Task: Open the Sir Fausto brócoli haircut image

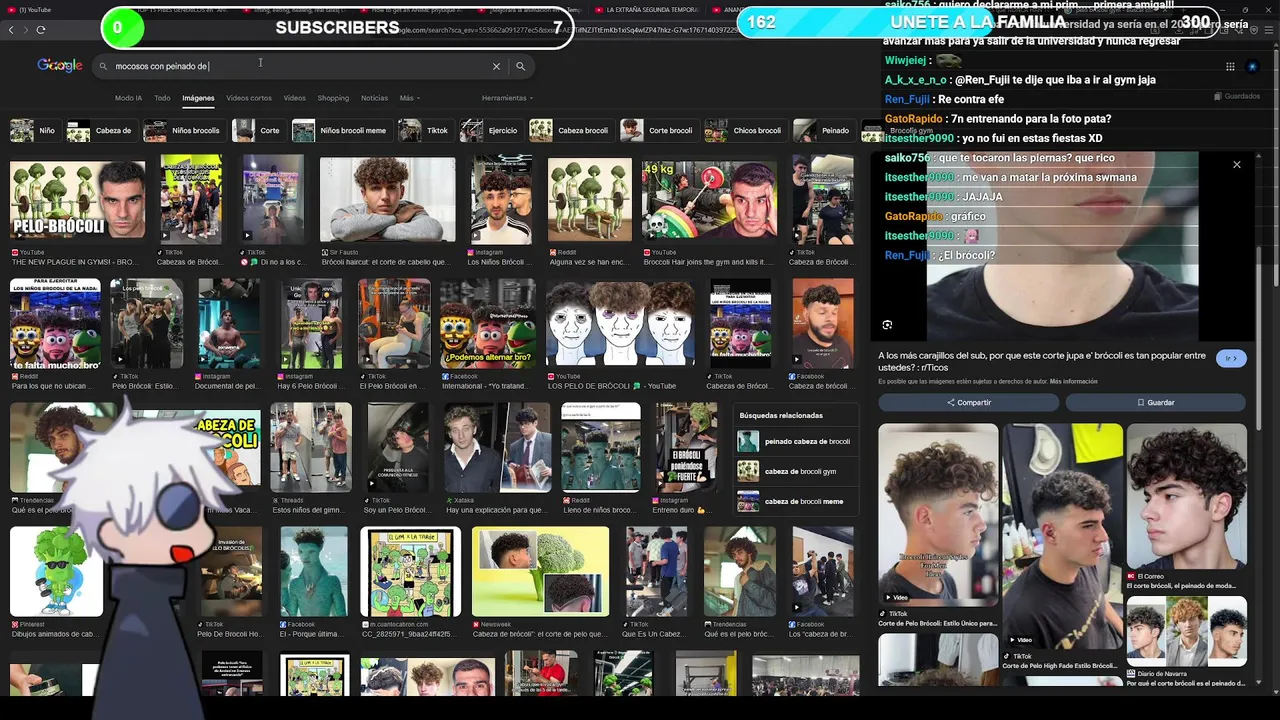Action: click(387, 199)
